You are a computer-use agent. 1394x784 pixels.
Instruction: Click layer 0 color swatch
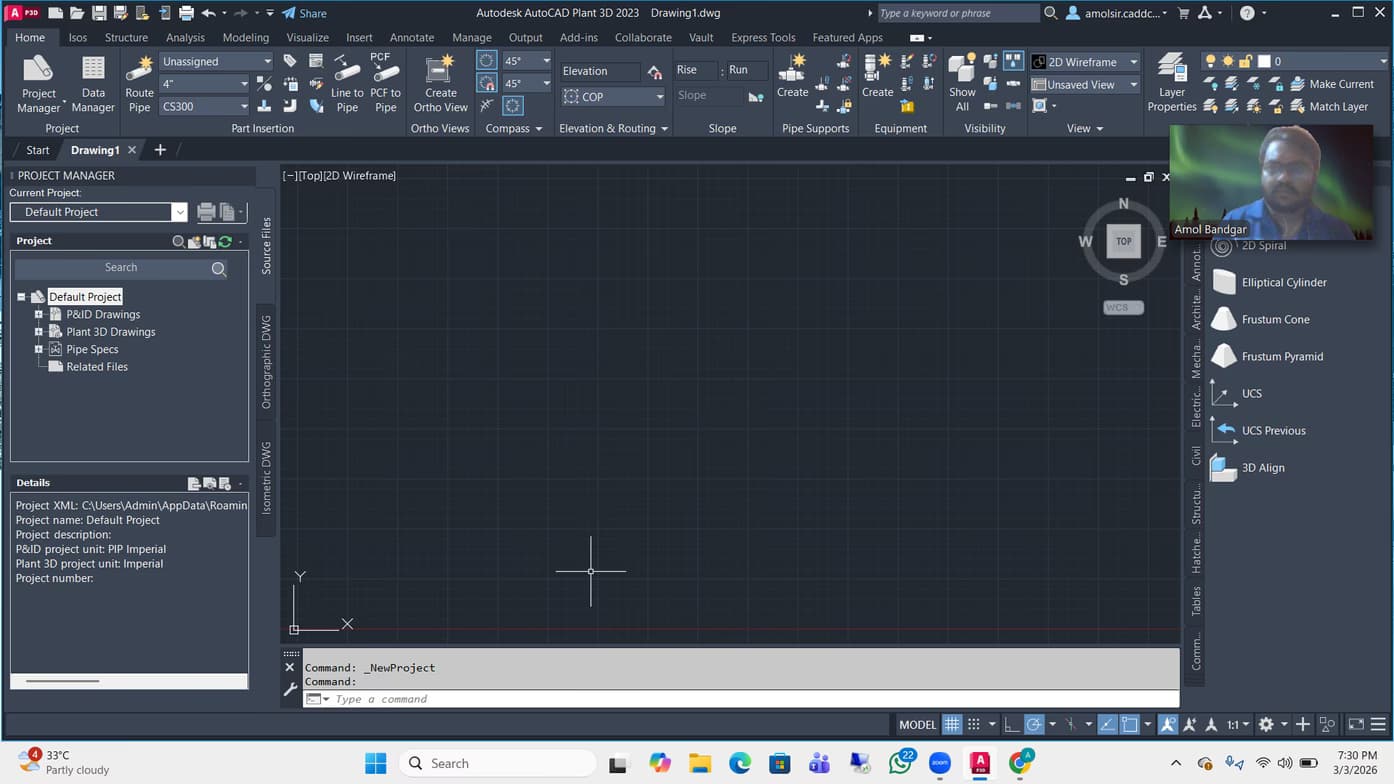click(1264, 60)
